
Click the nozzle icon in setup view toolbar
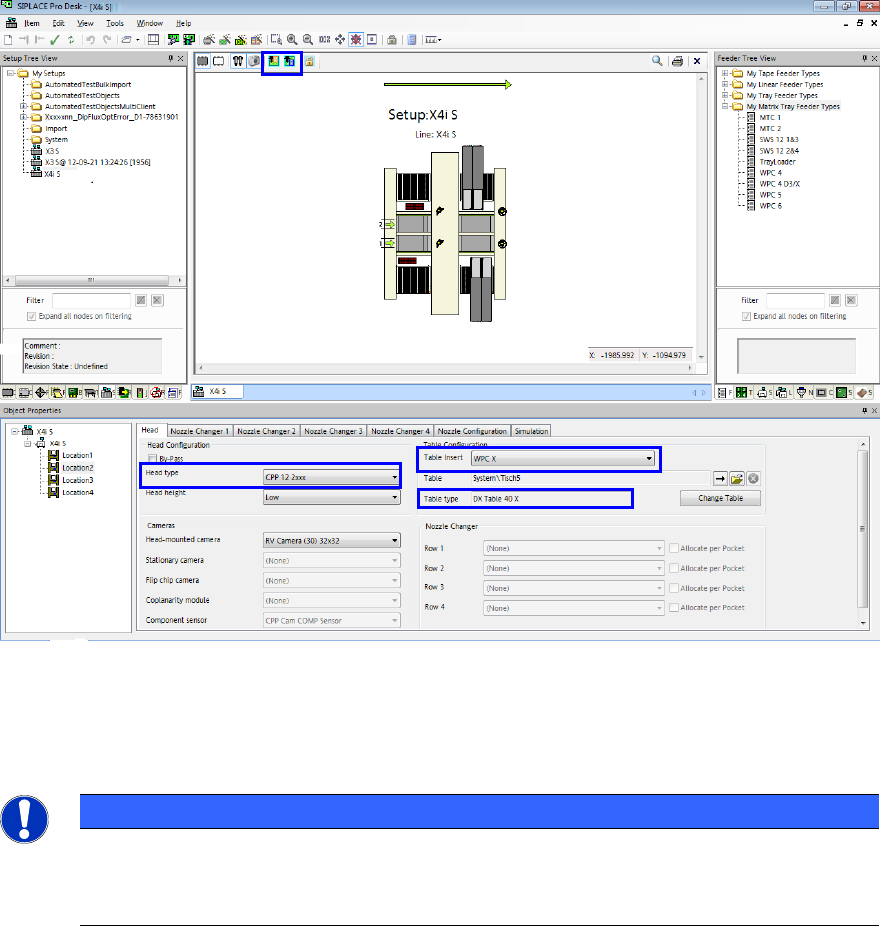point(238,61)
